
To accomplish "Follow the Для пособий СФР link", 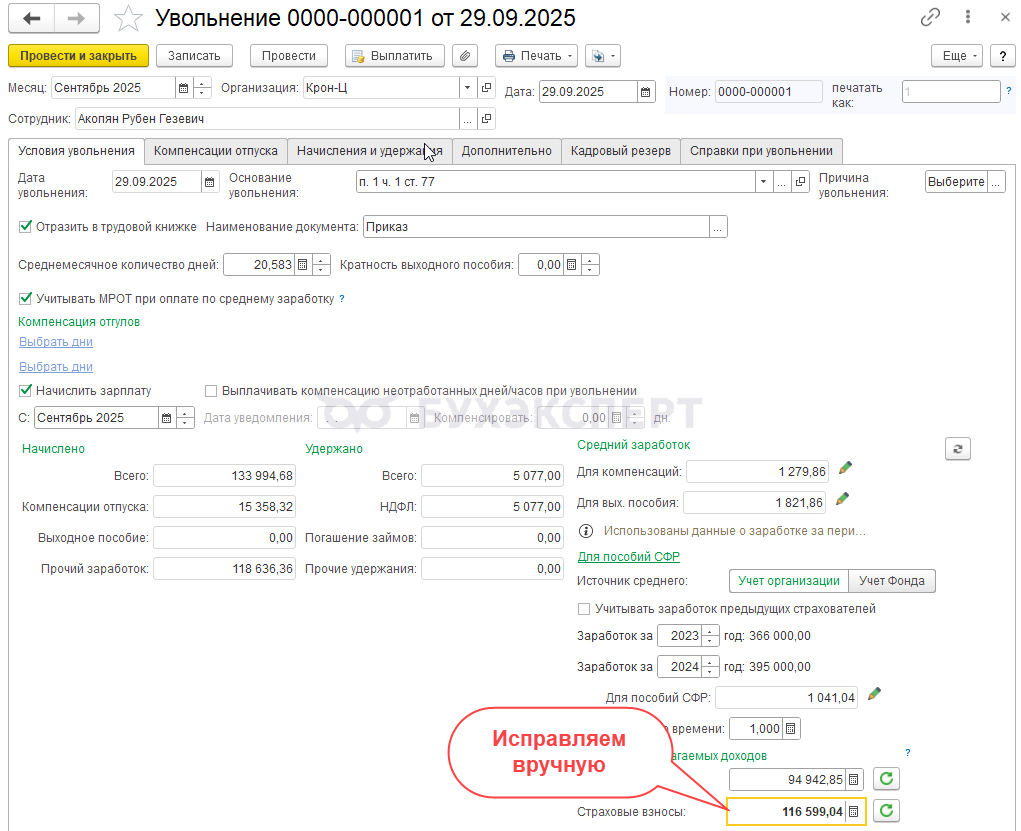I will tap(628, 556).
